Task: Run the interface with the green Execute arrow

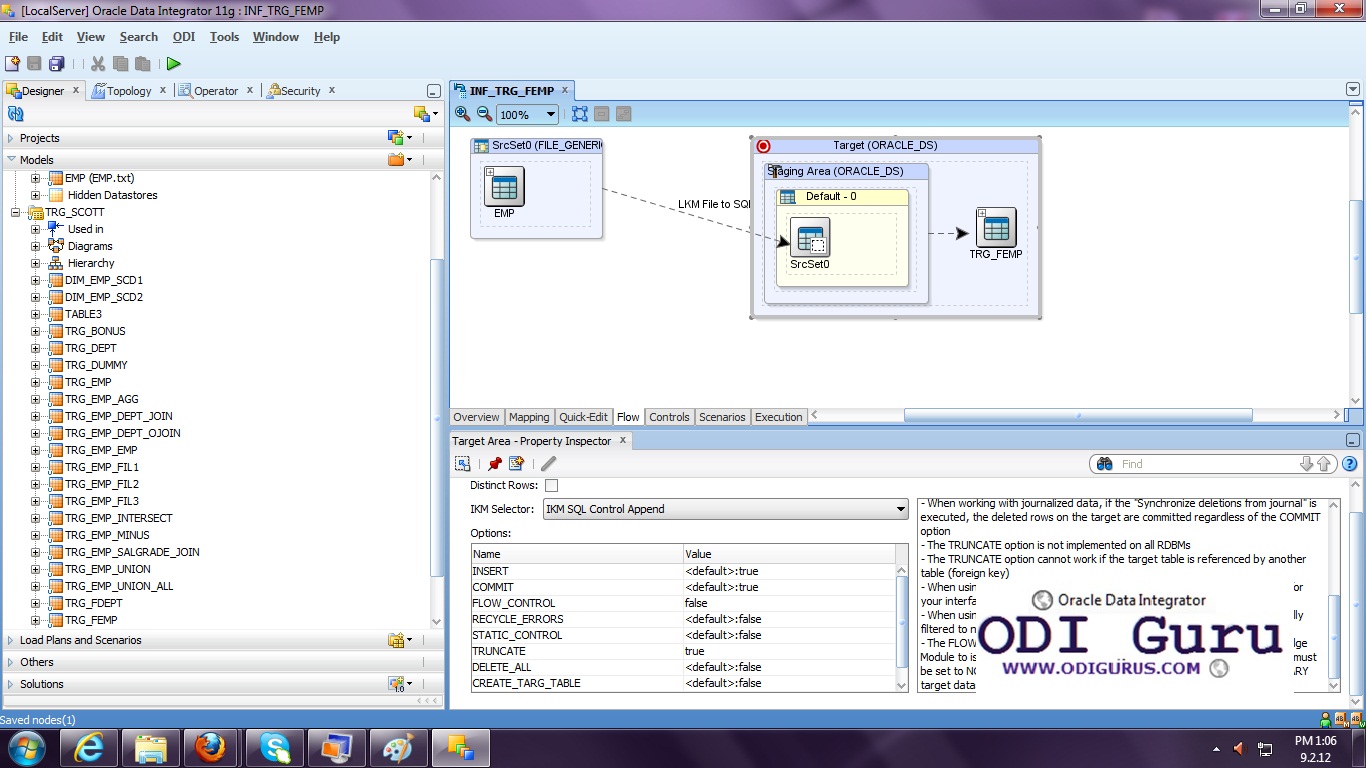Action: click(x=173, y=63)
